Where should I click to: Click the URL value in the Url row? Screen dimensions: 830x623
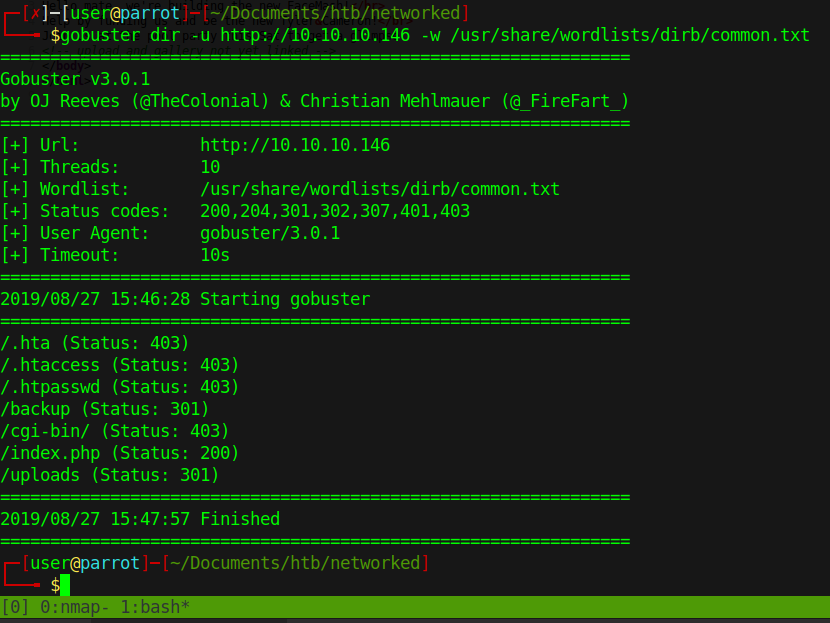[295, 145]
